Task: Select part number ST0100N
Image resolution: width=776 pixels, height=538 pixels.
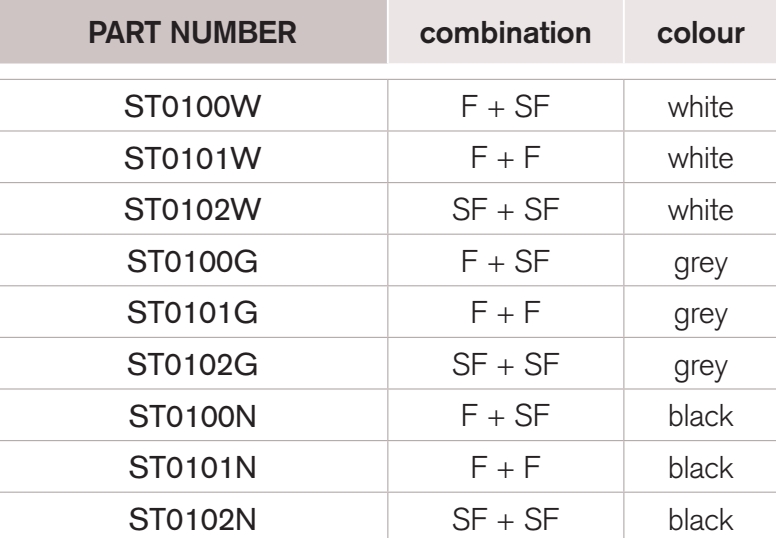Action: click(x=193, y=416)
